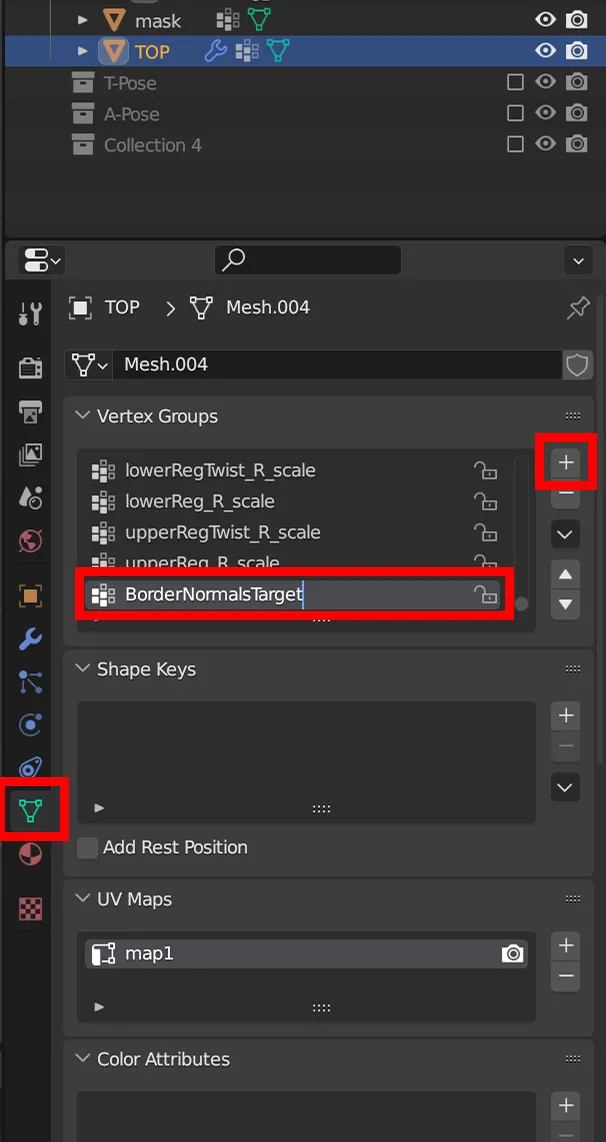Click the pin icon next to Mesh.004
The width and height of the screenshot is (606, 1142).
577,308
